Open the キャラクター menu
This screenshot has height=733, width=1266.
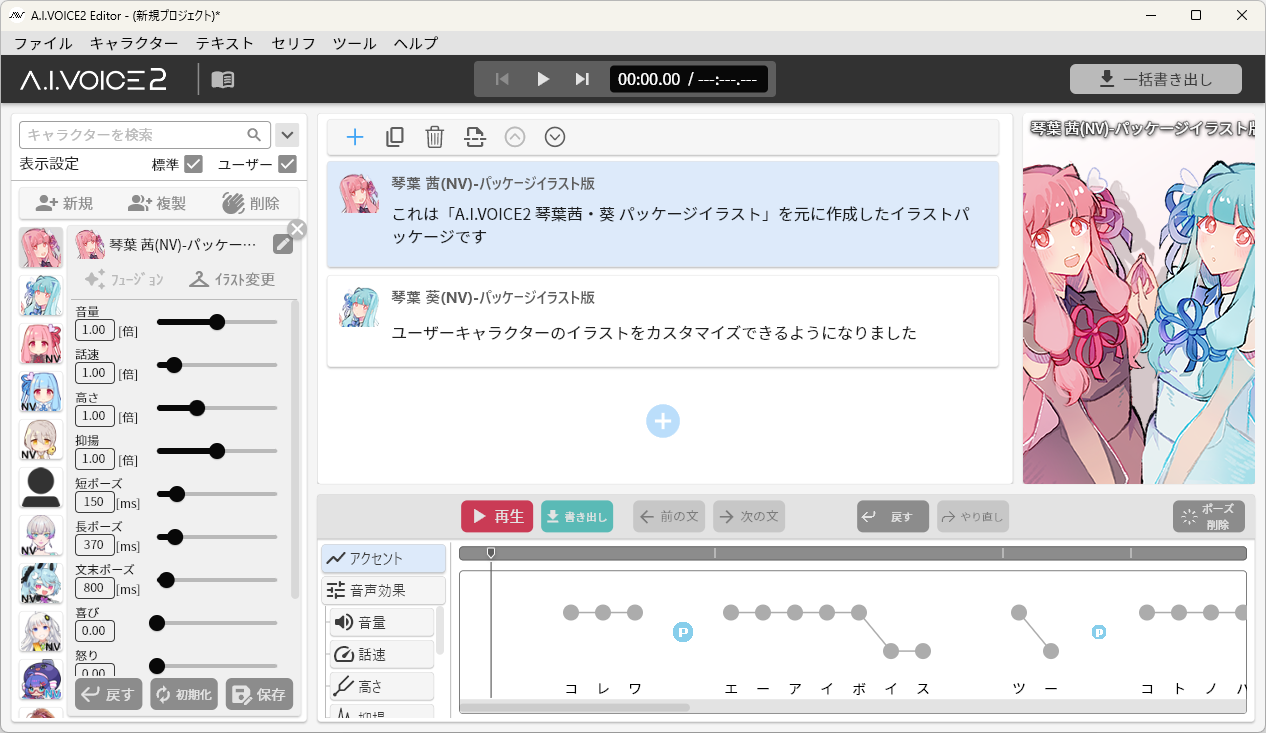(x=134, y=43)
